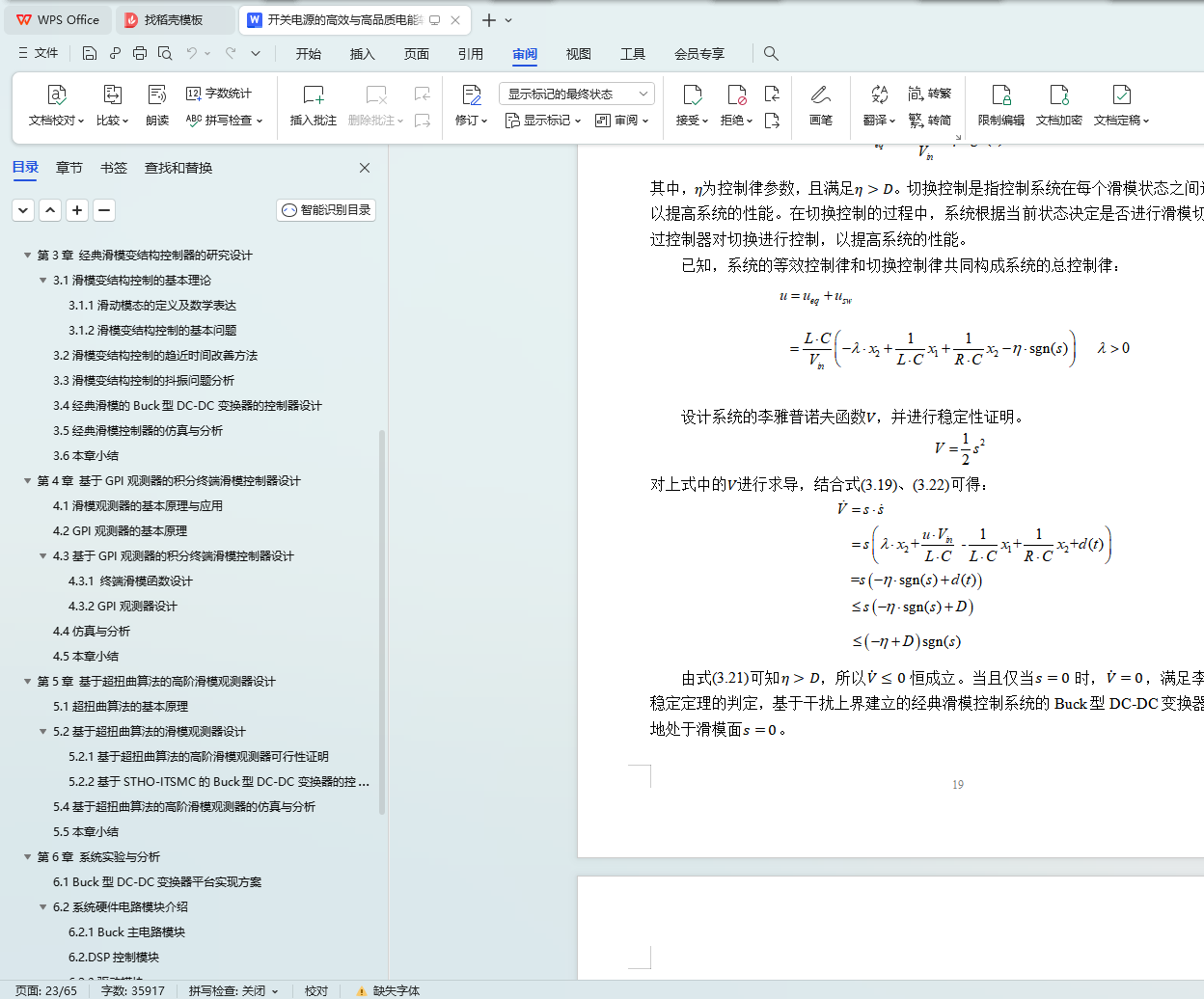The image size is (1204, 999).
Task: Click 页面: 23/65 in status bar
Action: [46, 990]
